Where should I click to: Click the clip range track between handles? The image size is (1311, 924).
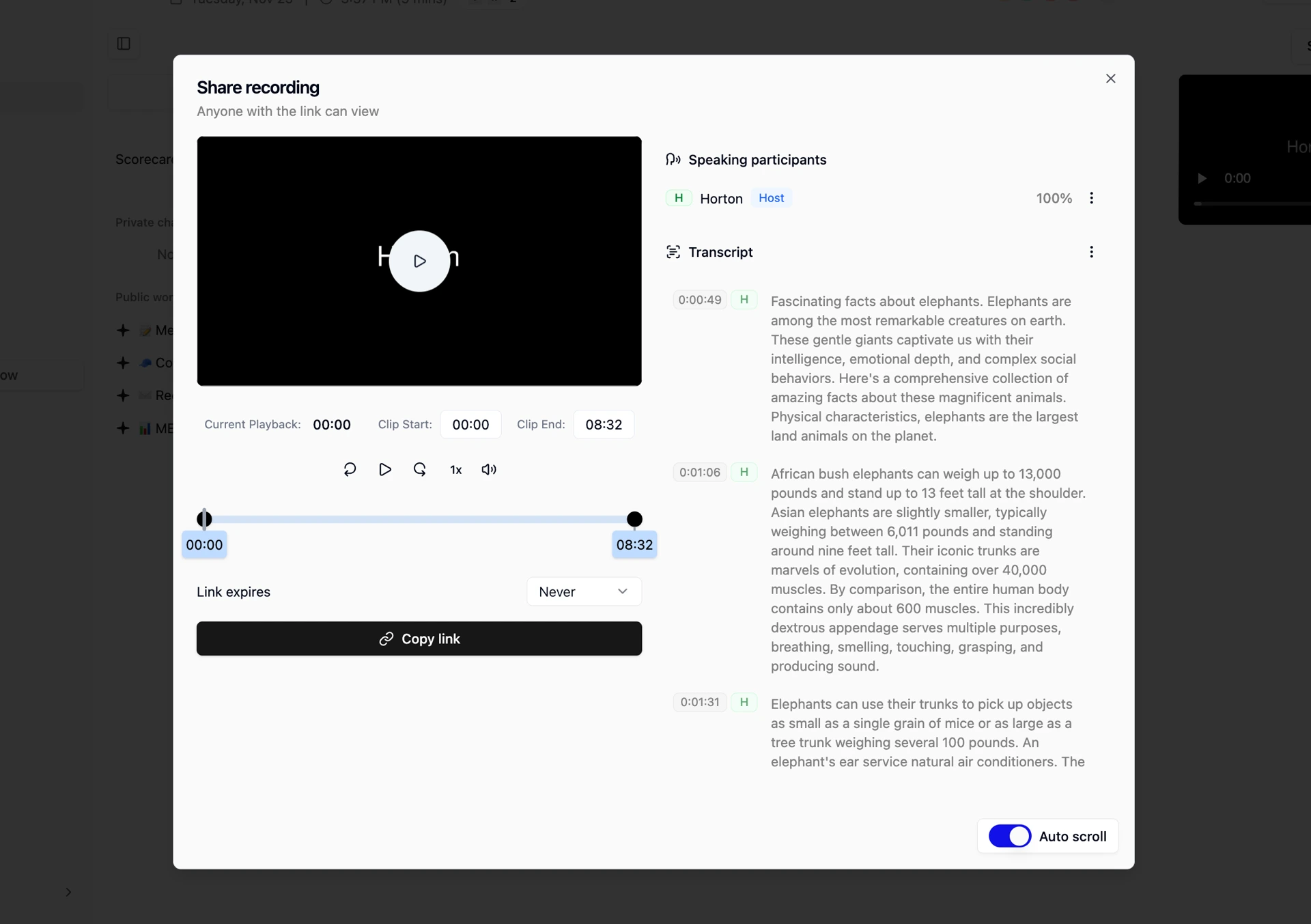coord(419,519)
